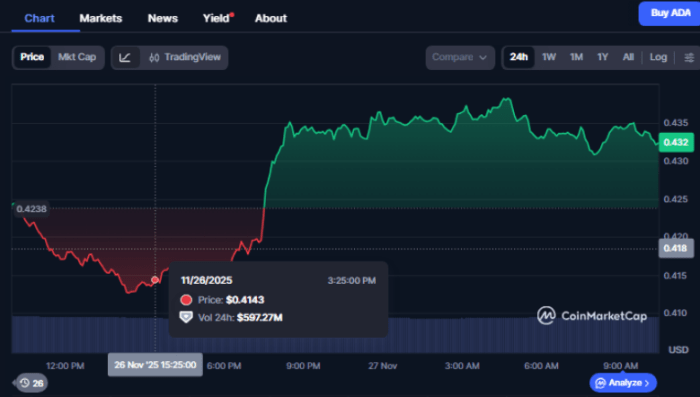
Task: Click the 27 Nov axis label
Action: point(383,366)
